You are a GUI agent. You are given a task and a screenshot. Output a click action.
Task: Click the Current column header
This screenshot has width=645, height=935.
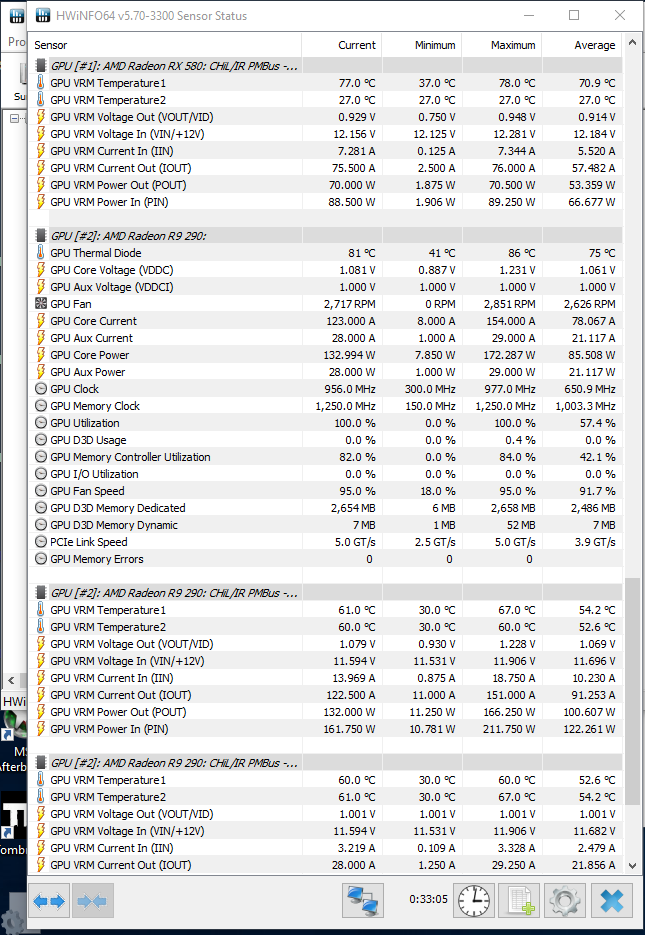point(357,45)
